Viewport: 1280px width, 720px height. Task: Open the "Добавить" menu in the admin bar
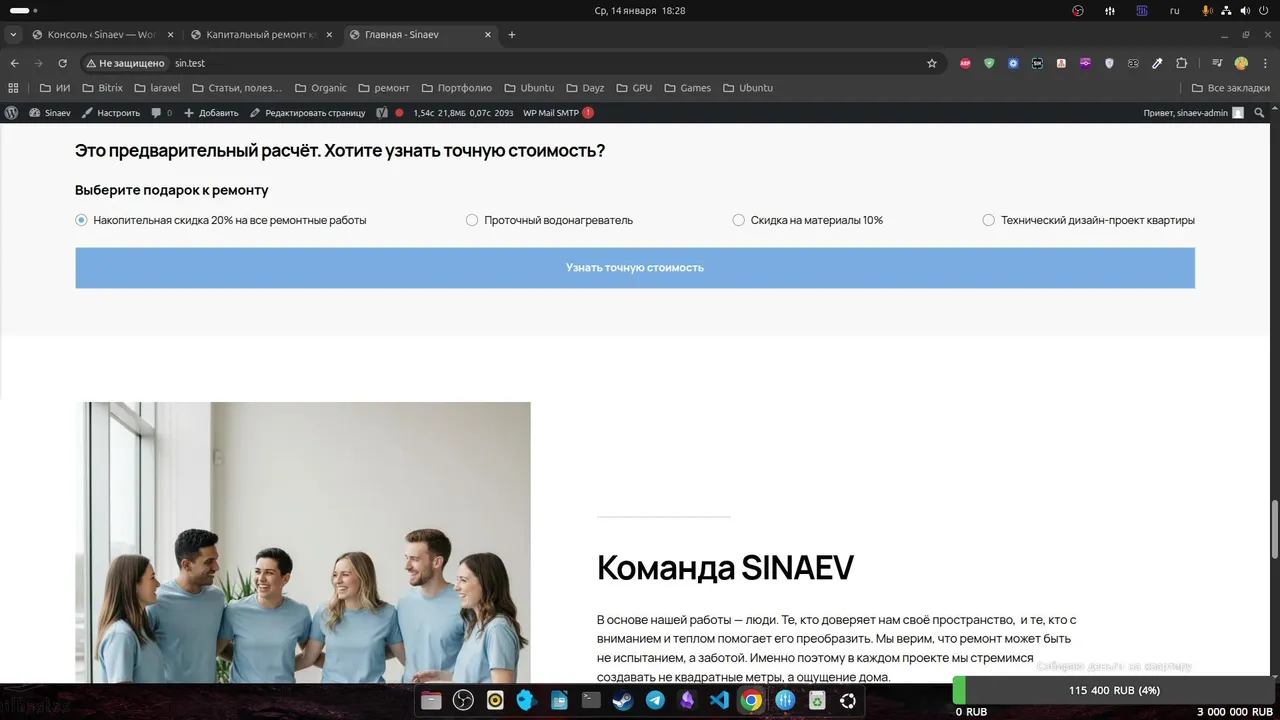point(211,113)
